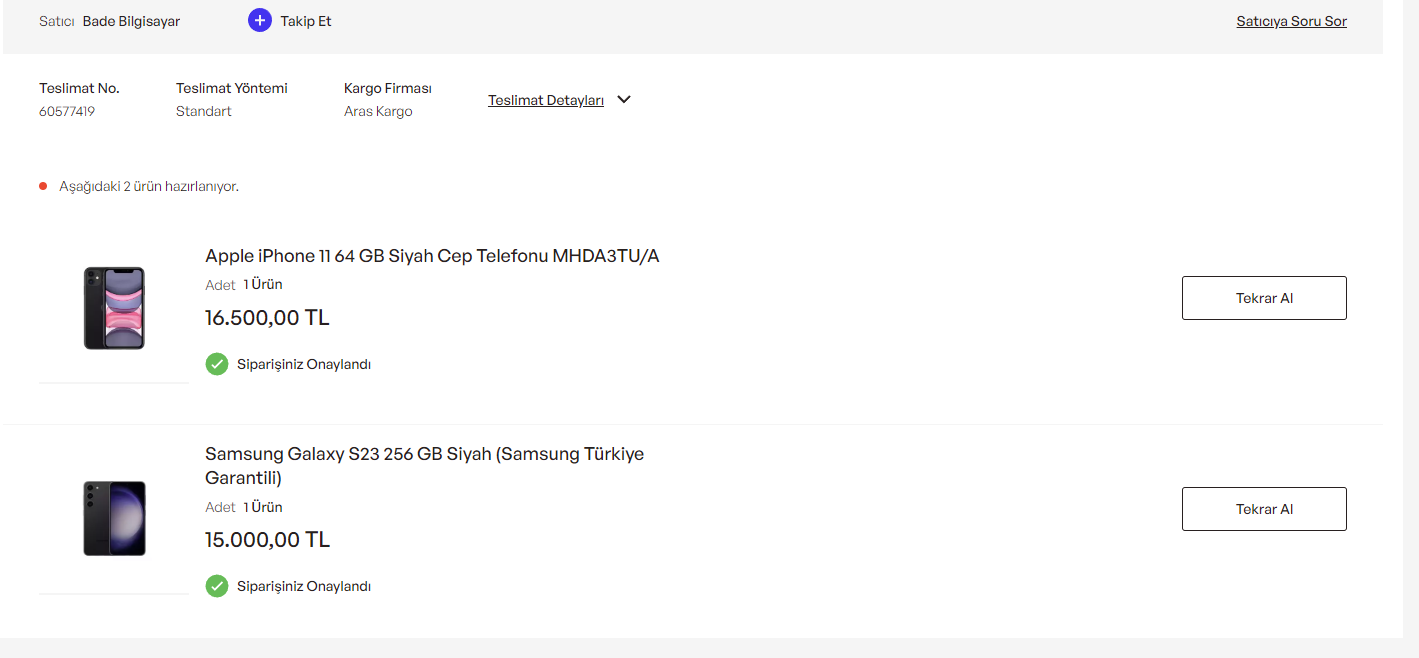The height and width of the screenshot is (658, 1419).
Task: Click the Takip Et label
Action: (305, 21)
